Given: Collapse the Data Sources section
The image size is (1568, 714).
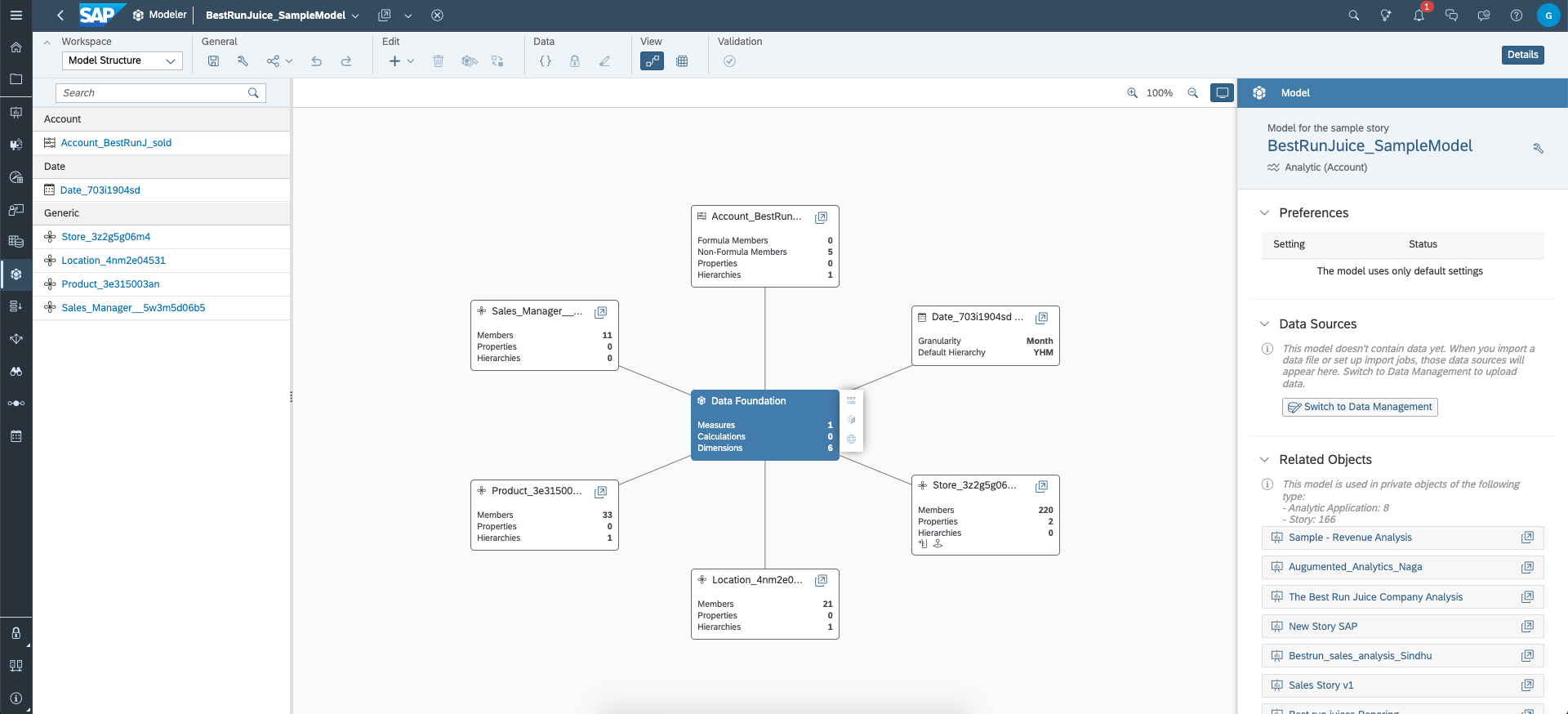Looking at the screenshot, I should [1264, 324].
